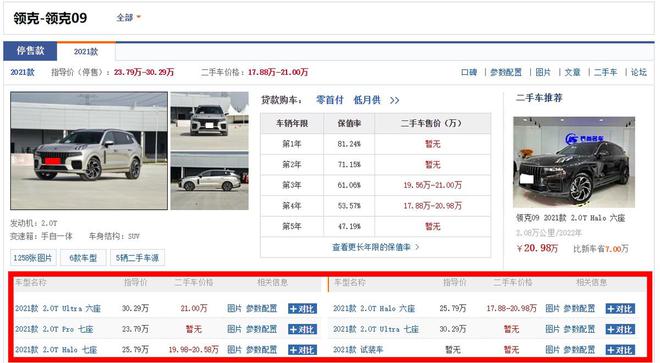Image resolution: width=660 pixels, height=363 pixels.
Task: Open the 全部 dropdown next to 领克09
Action: (128, 18)
